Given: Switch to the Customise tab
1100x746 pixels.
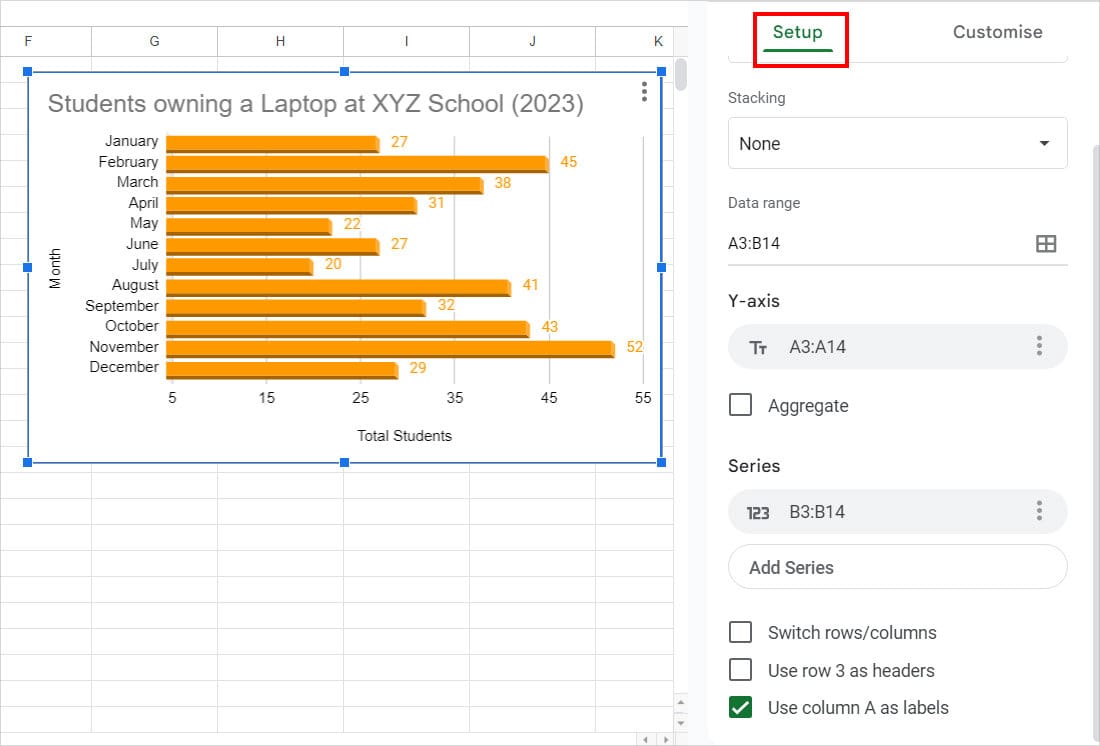Looking at the screenshot, I should (996, 32).
